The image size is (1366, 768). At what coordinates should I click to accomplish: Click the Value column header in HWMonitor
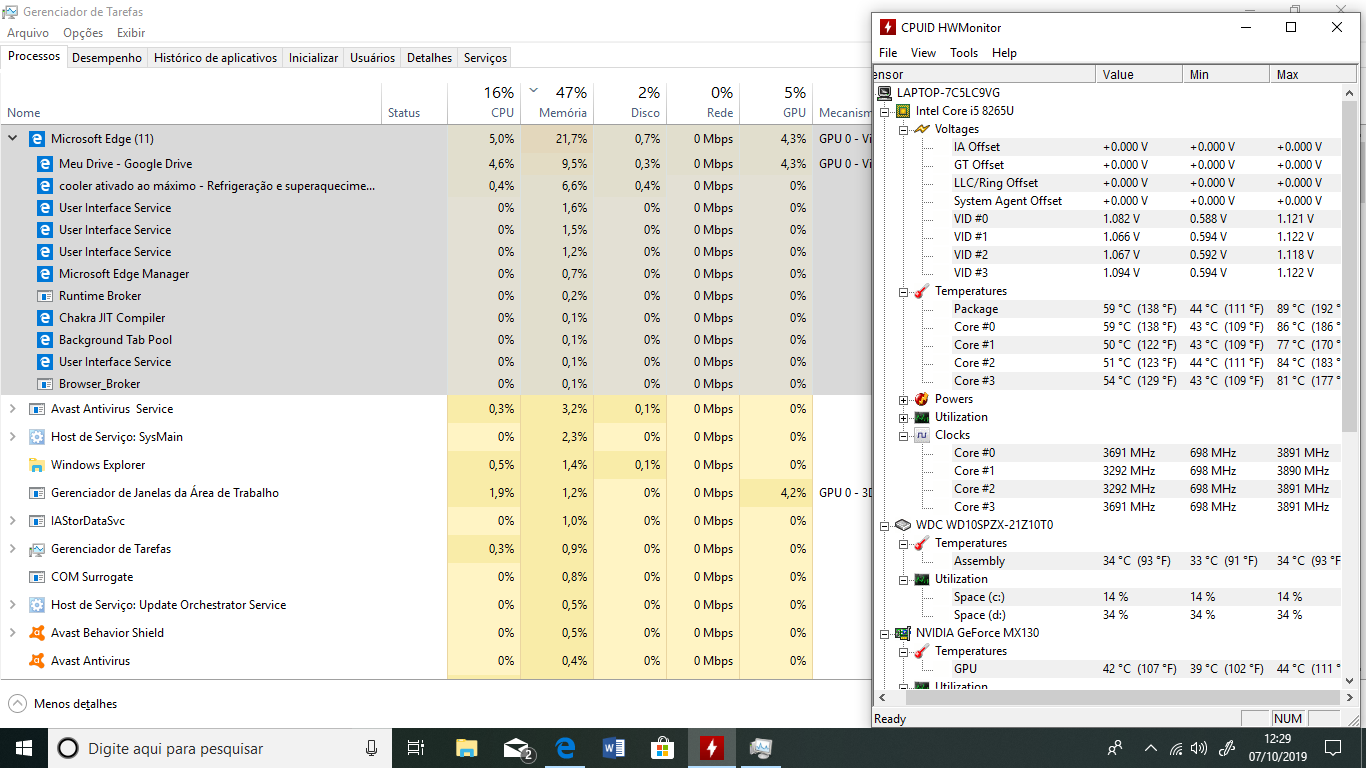click(1139, 75)
